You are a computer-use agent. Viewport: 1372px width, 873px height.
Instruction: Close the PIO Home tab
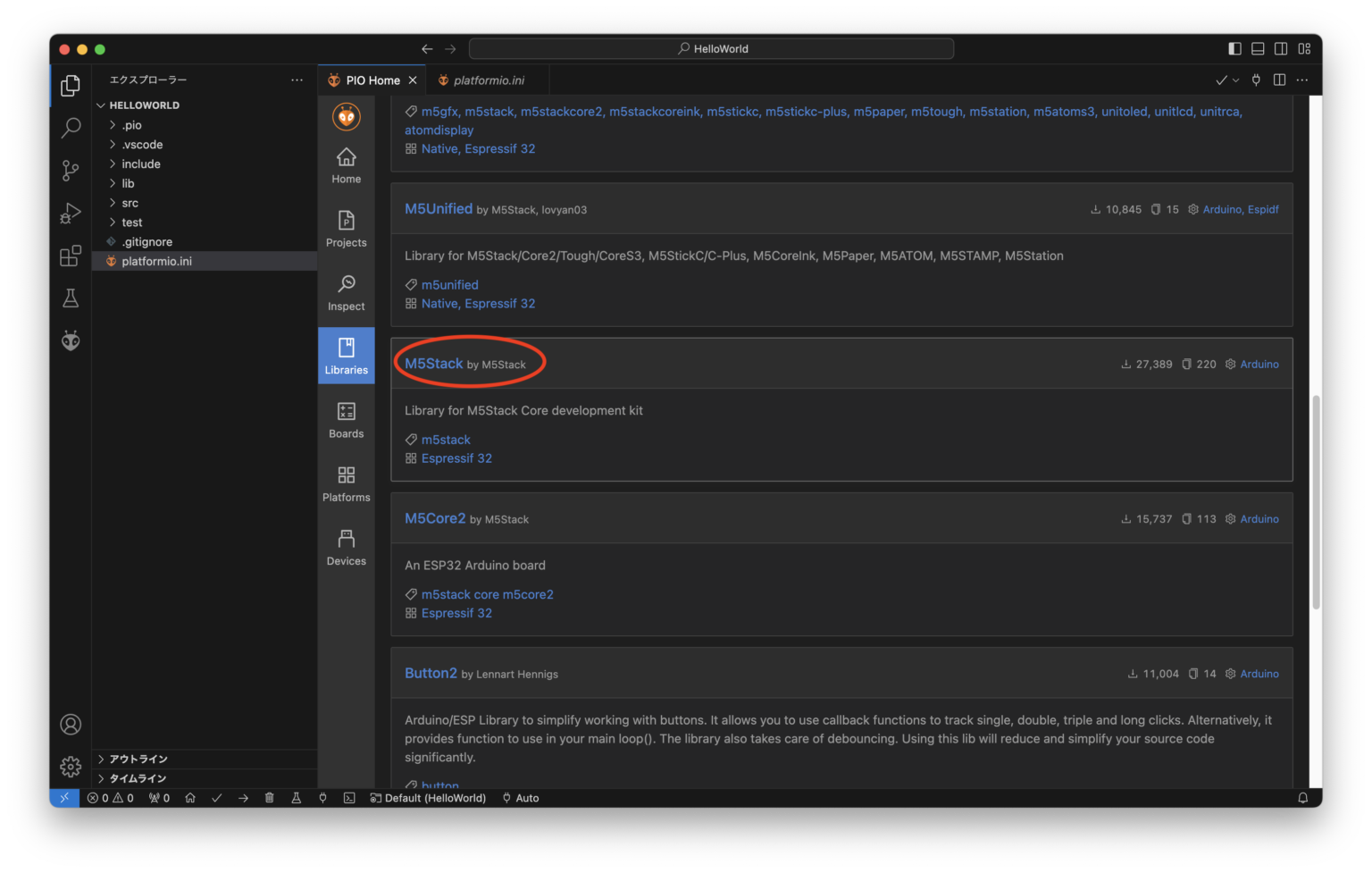point(413,80)
